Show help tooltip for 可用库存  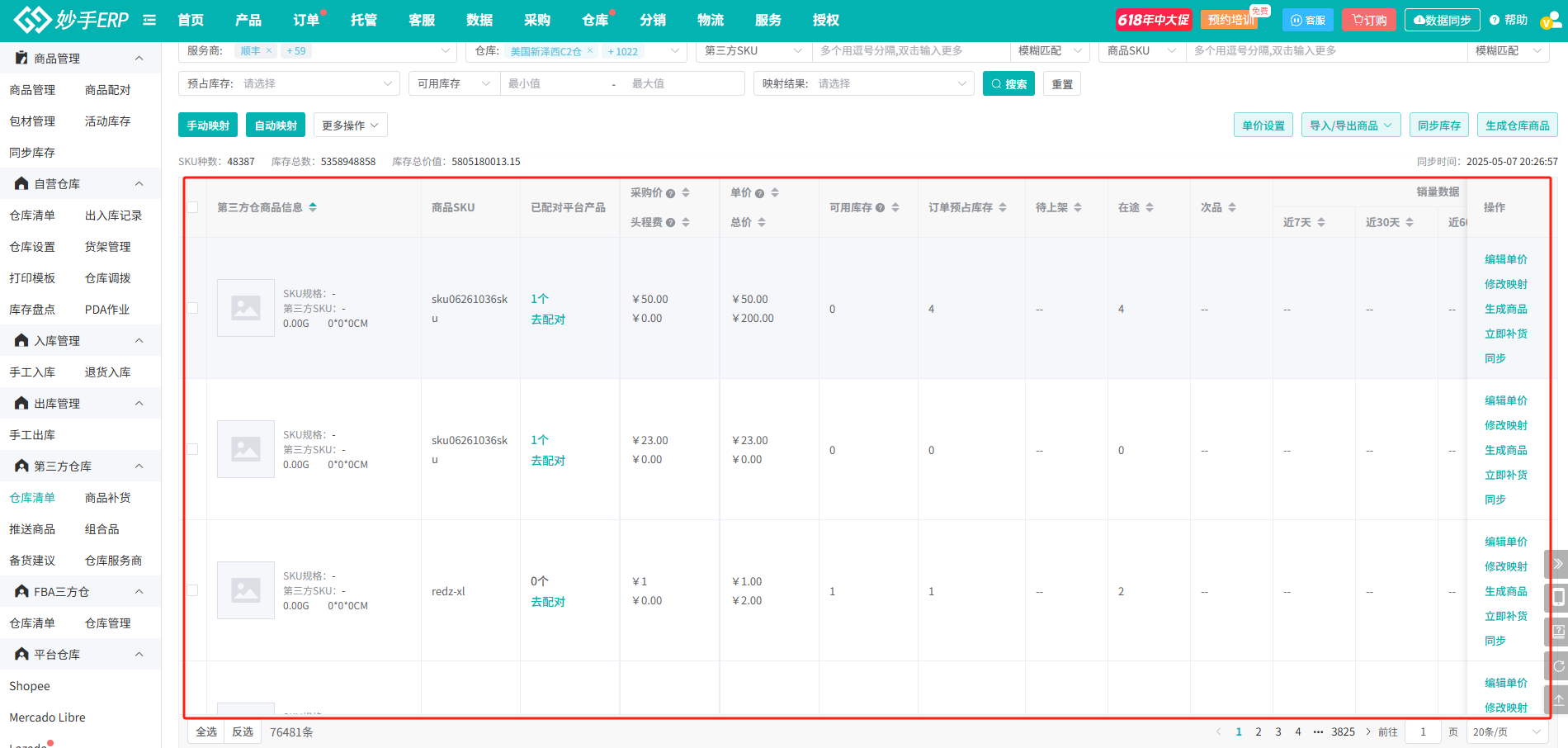(x=881, y=208)
